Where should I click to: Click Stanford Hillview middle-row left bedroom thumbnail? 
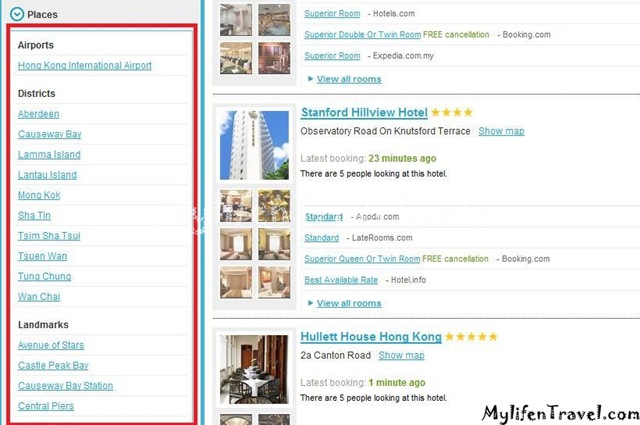(x=236, y=244)
